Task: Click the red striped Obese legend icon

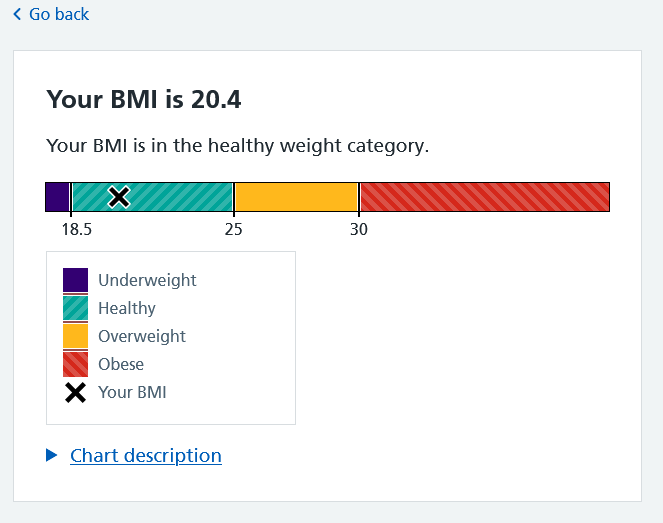Action: tap(75, 364)
